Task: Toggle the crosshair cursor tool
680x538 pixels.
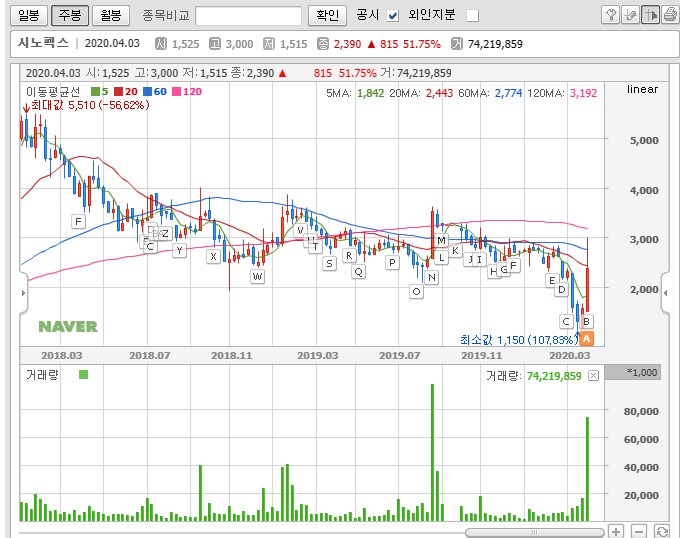Action: coord(650,16)
